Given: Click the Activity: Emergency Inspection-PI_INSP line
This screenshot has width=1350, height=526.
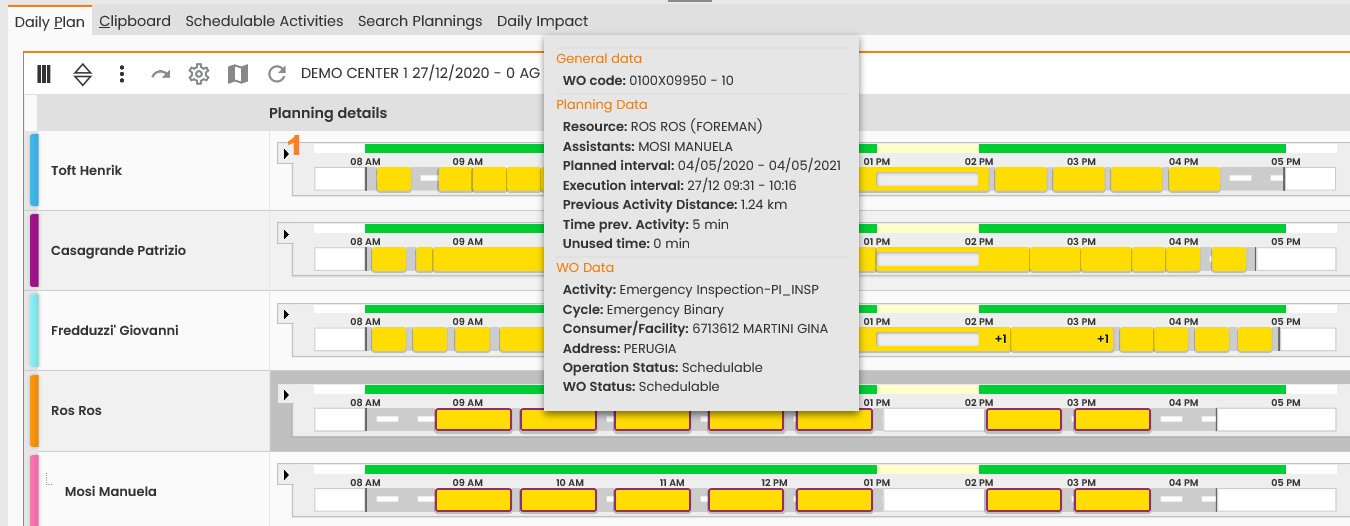Looking at the screenshot, I should pos(691,290).
